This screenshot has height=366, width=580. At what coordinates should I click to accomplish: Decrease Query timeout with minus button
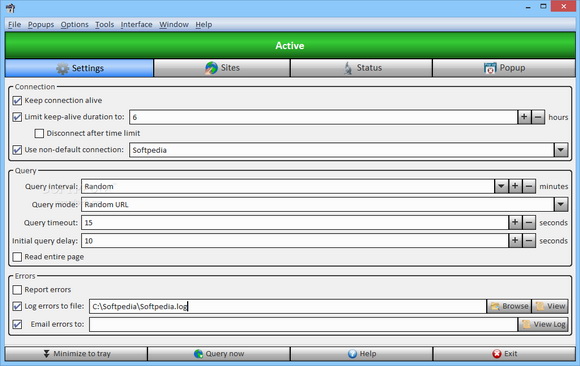529,222
